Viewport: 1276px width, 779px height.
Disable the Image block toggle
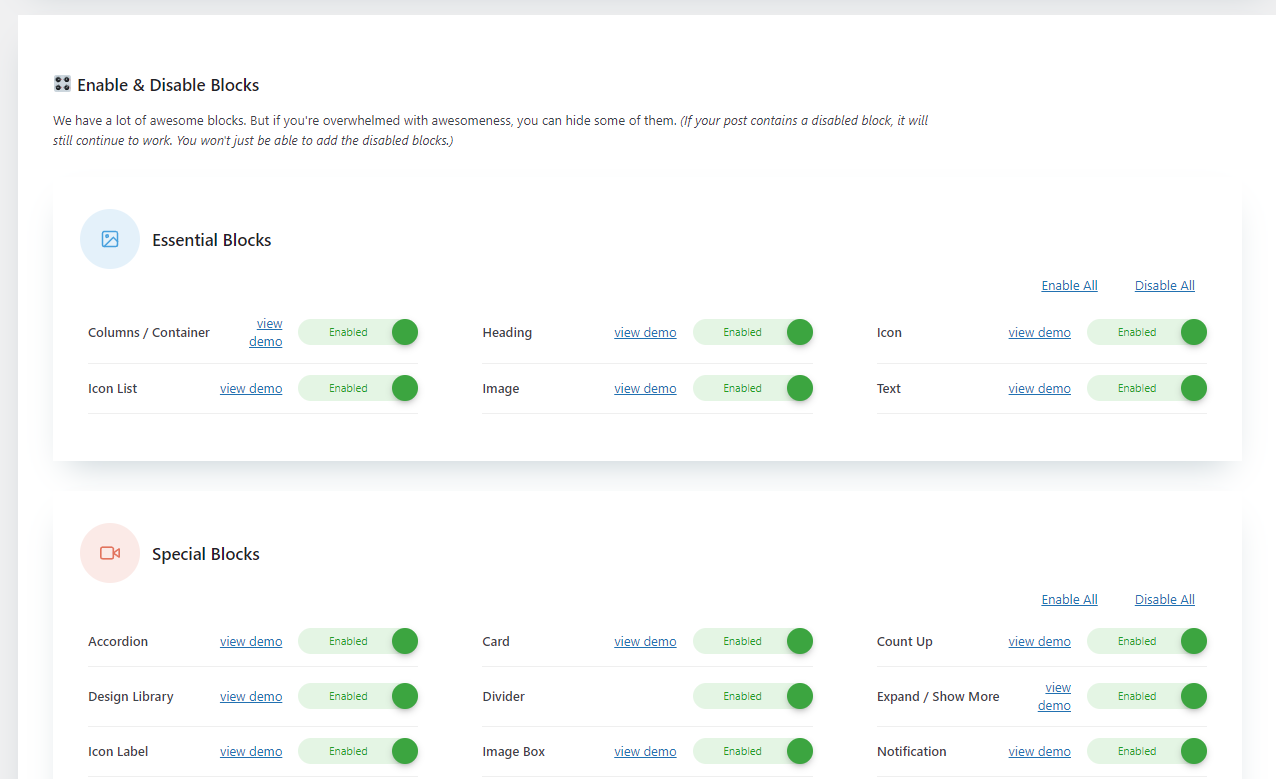click(x=753, y=388)
